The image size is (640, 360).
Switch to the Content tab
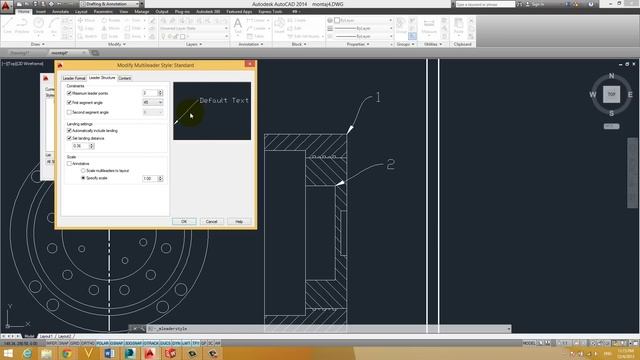coord(125,78)
